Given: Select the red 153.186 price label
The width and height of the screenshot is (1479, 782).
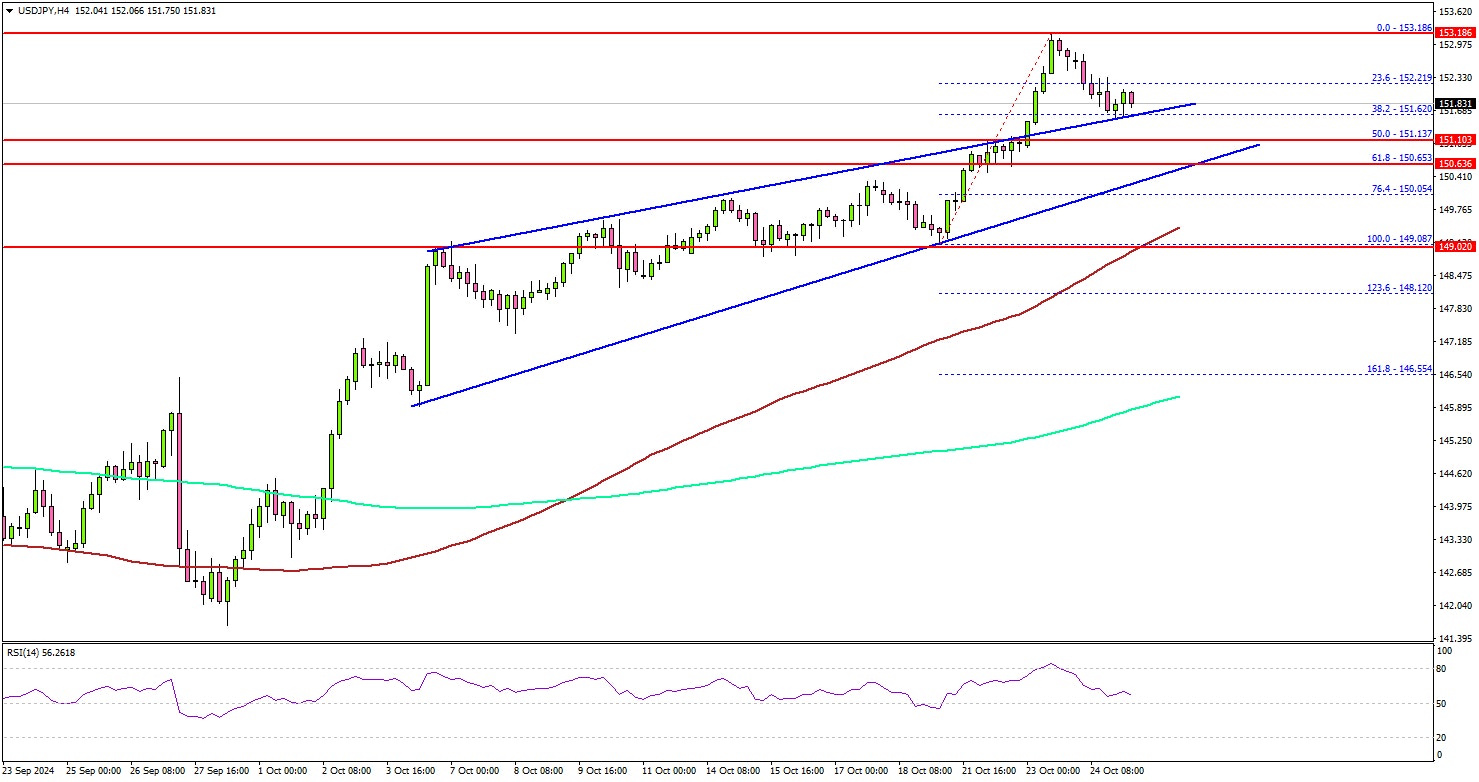Looking at the screenshot, I should (x=1456, y=33).
